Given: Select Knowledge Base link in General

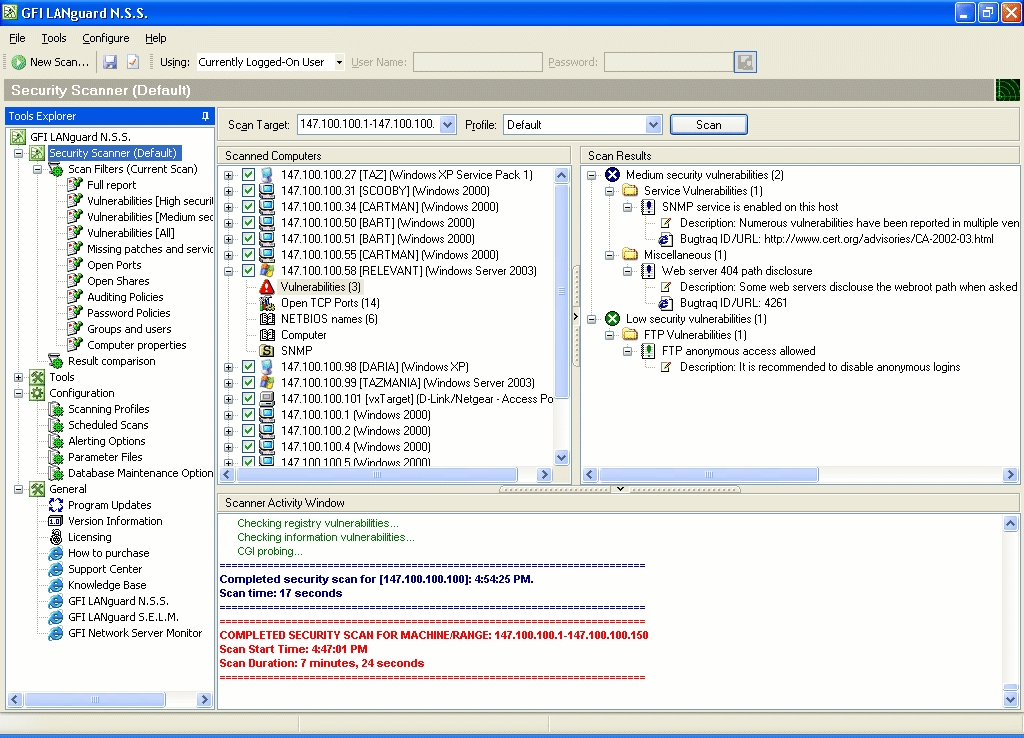Looking at the screenshot, I should coord(106,585).
